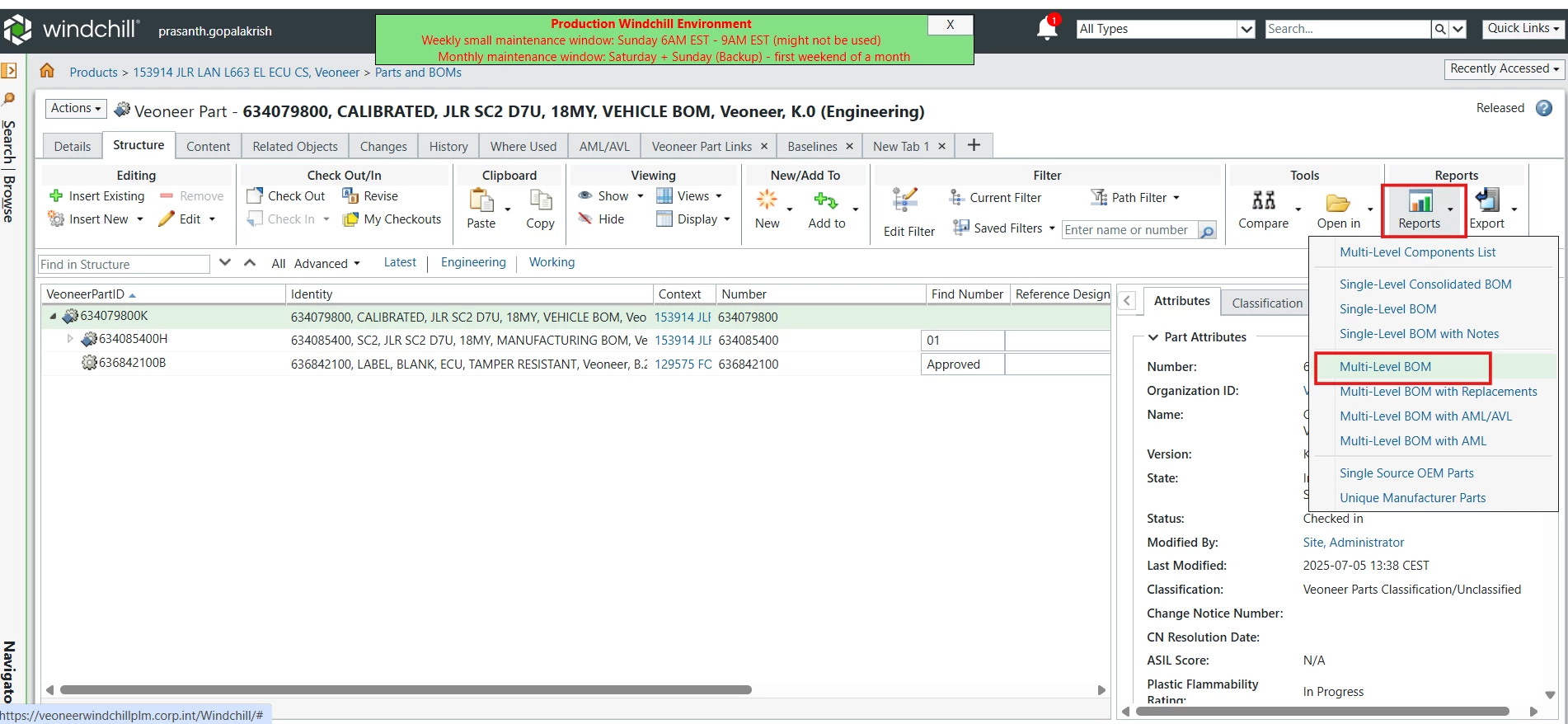
Task: Open the All Types dropdown
Action: [x=1246, y=29]
